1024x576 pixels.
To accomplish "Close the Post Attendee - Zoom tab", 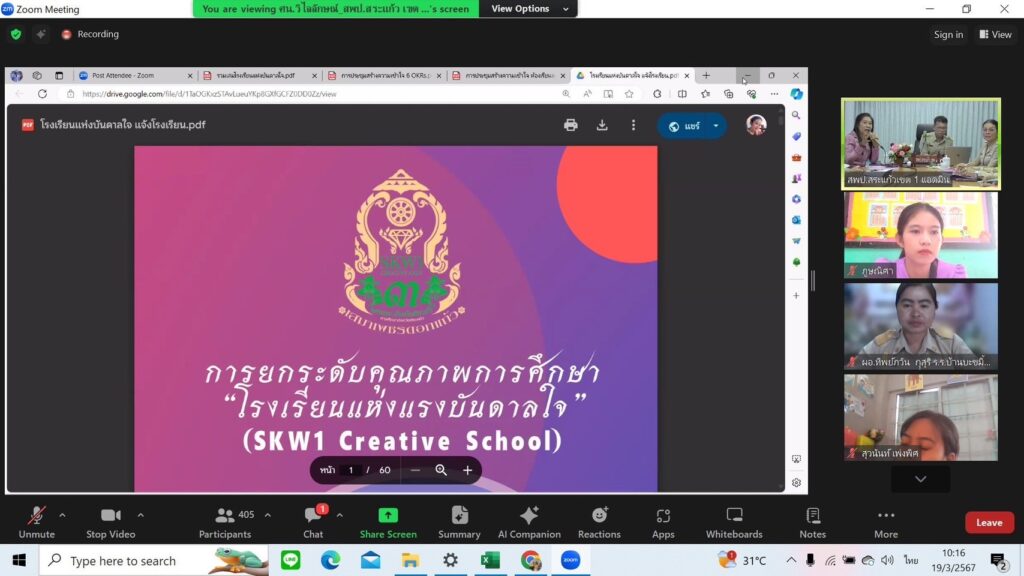I will pyautogui.click(x=190, y=76).
